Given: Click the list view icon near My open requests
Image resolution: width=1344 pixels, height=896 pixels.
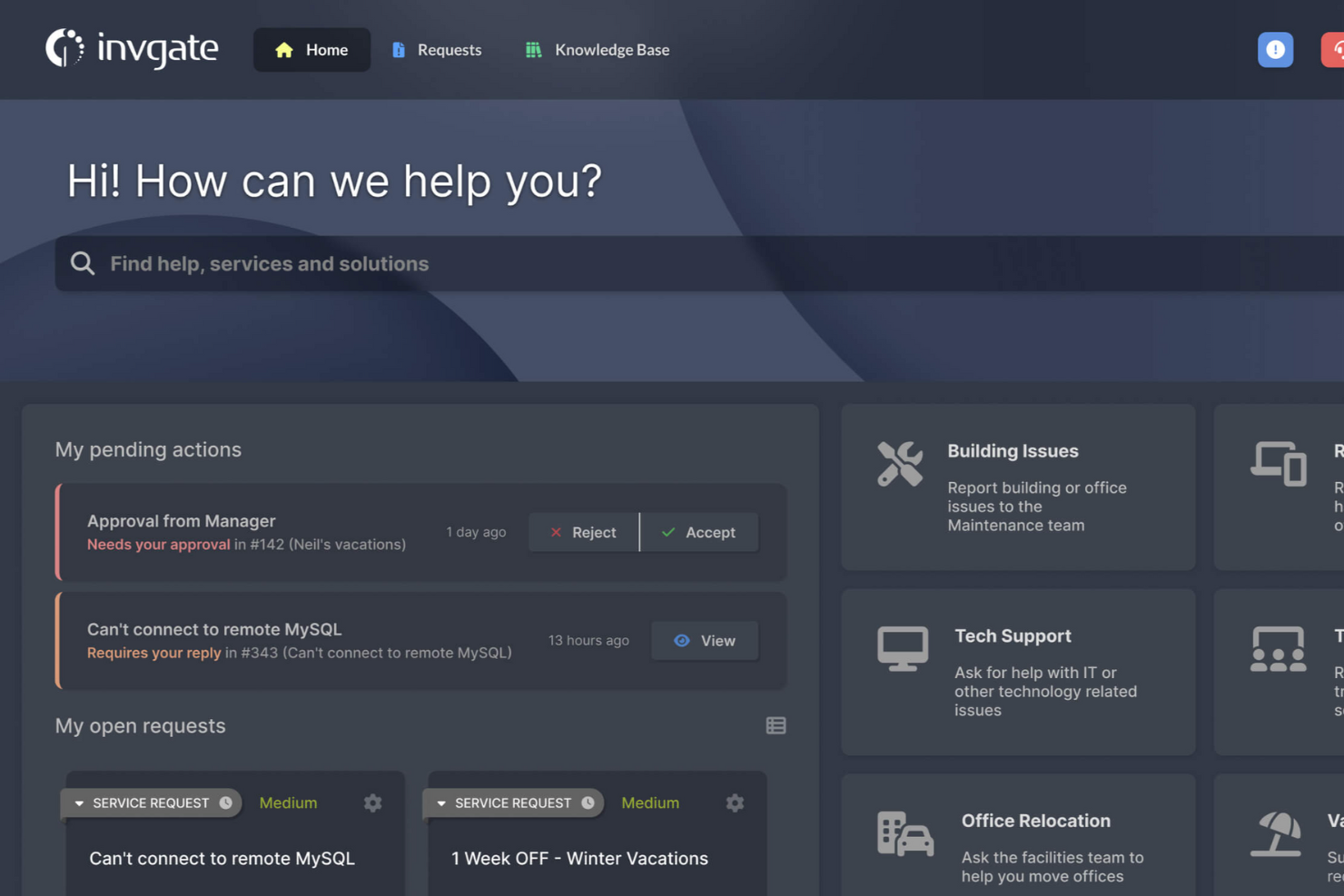Looking at the screenshot, I should point(776,724).
